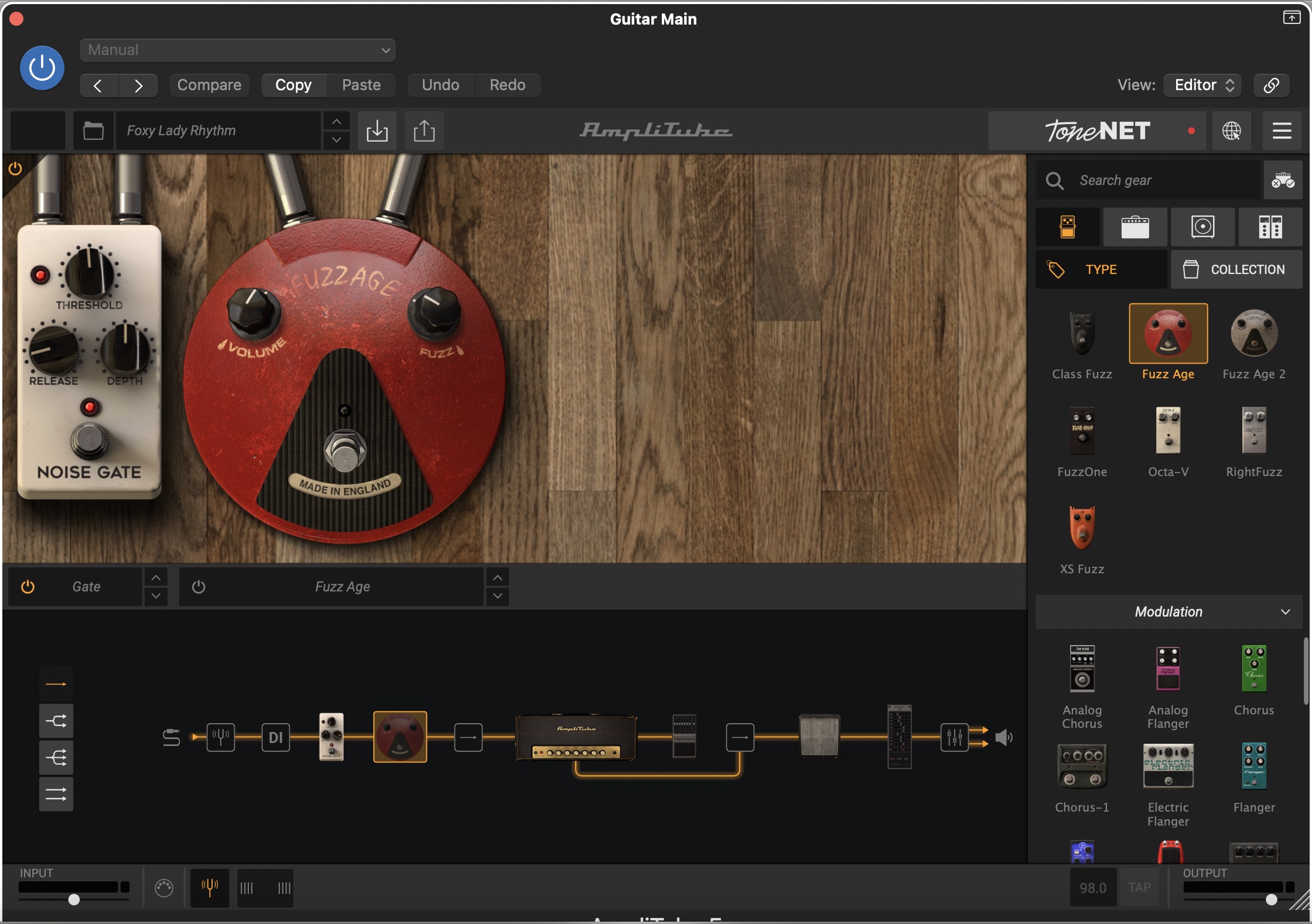Go to next preset arrow

click(138, 85)
